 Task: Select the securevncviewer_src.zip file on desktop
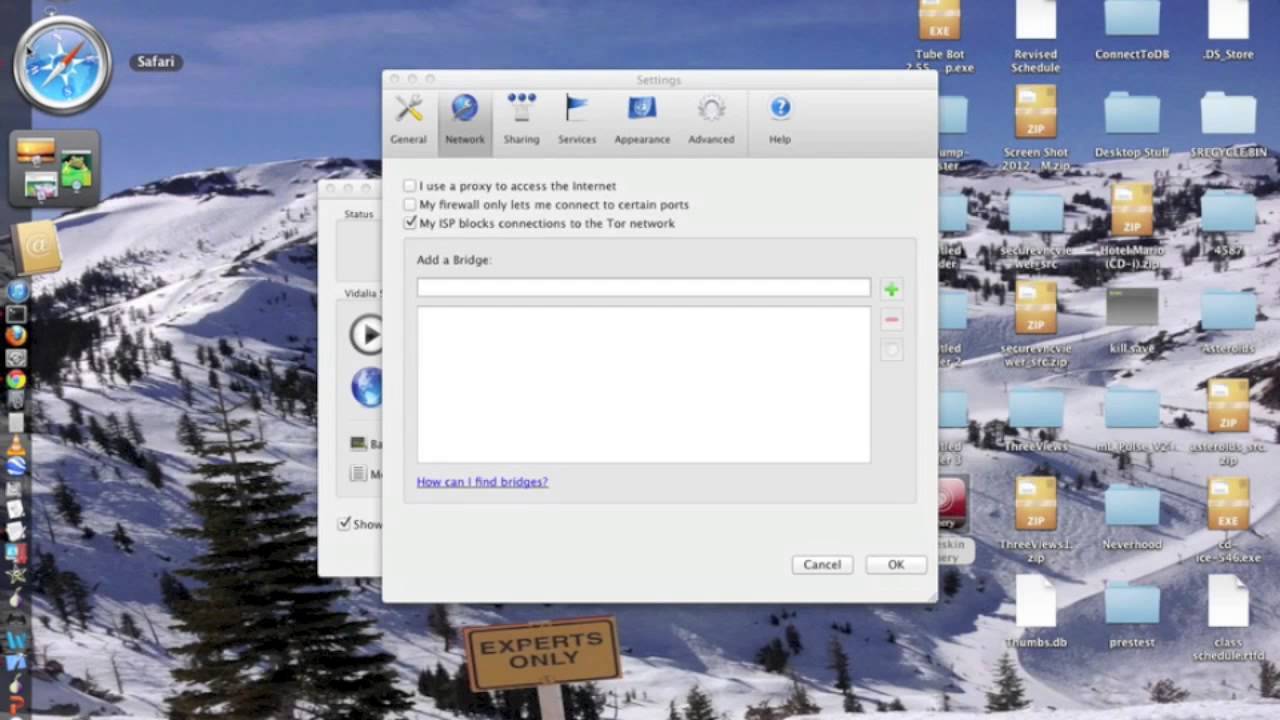(1035, 325)
